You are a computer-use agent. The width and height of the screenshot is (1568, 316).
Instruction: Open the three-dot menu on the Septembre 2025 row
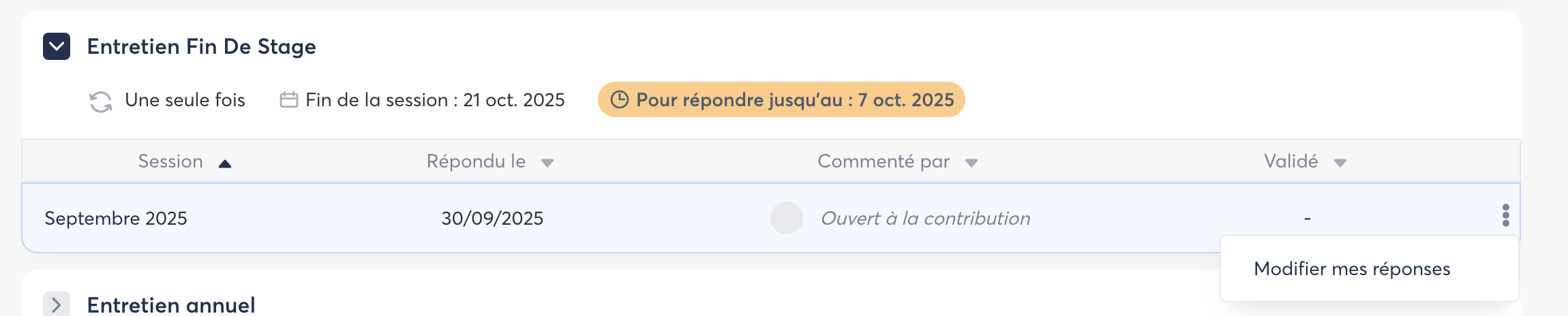coord(1505,215)
